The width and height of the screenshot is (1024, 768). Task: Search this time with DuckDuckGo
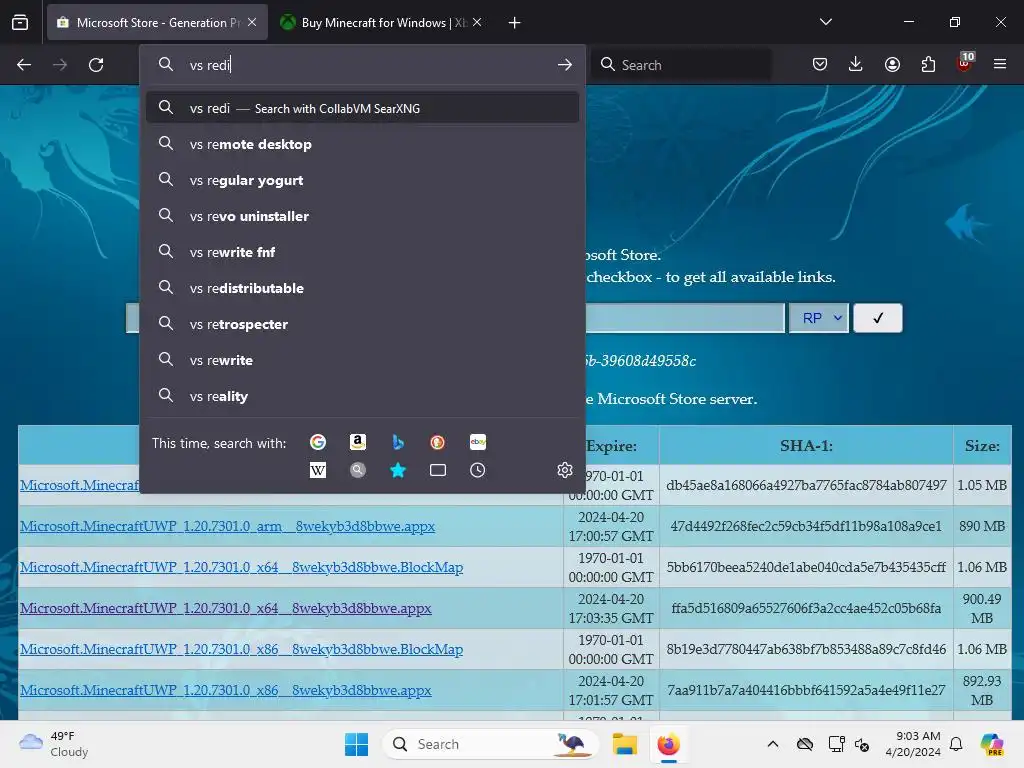438,442
